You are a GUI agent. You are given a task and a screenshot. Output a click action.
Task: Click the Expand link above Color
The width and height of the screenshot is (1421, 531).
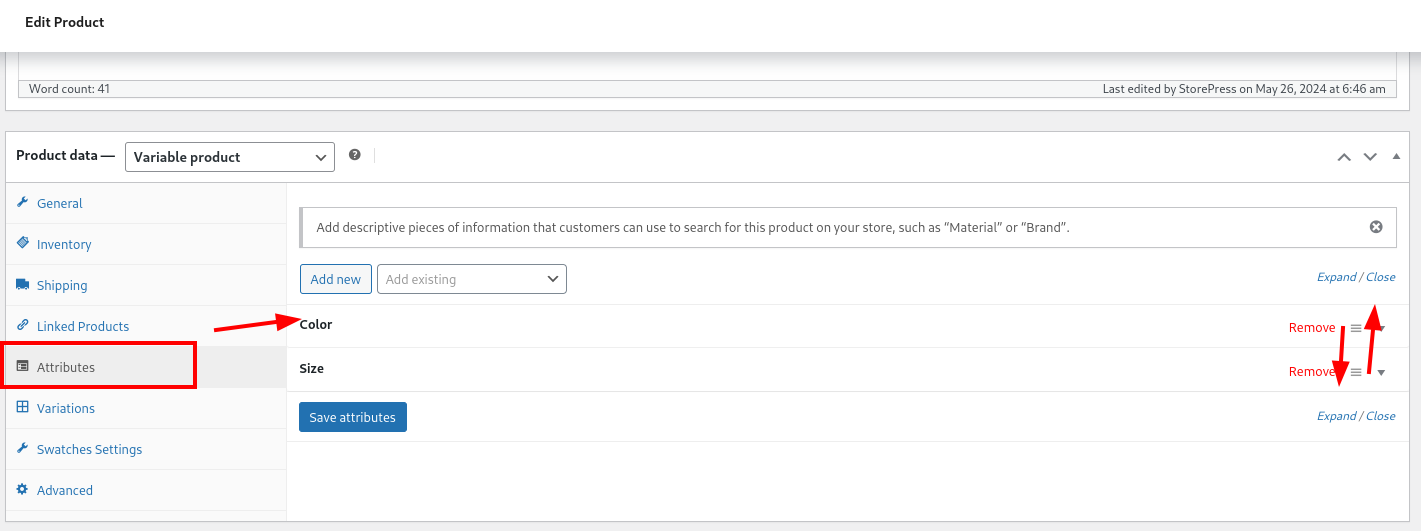(1336, 277)
